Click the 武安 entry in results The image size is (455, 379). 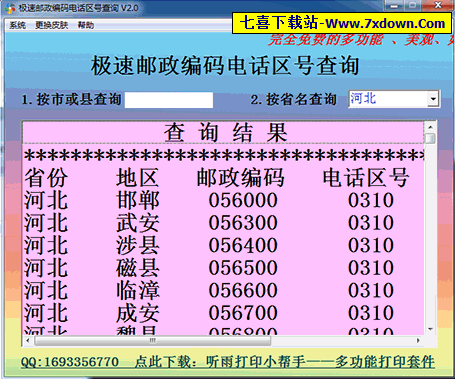click(138, 223)
